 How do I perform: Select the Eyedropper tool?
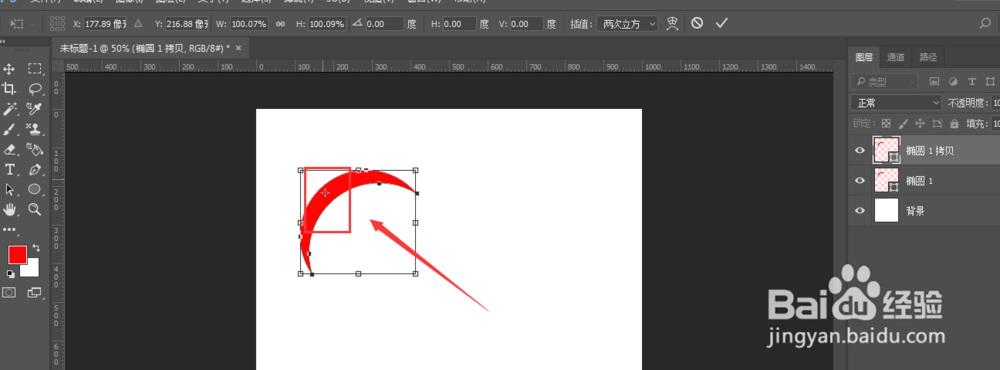[34, 109]
